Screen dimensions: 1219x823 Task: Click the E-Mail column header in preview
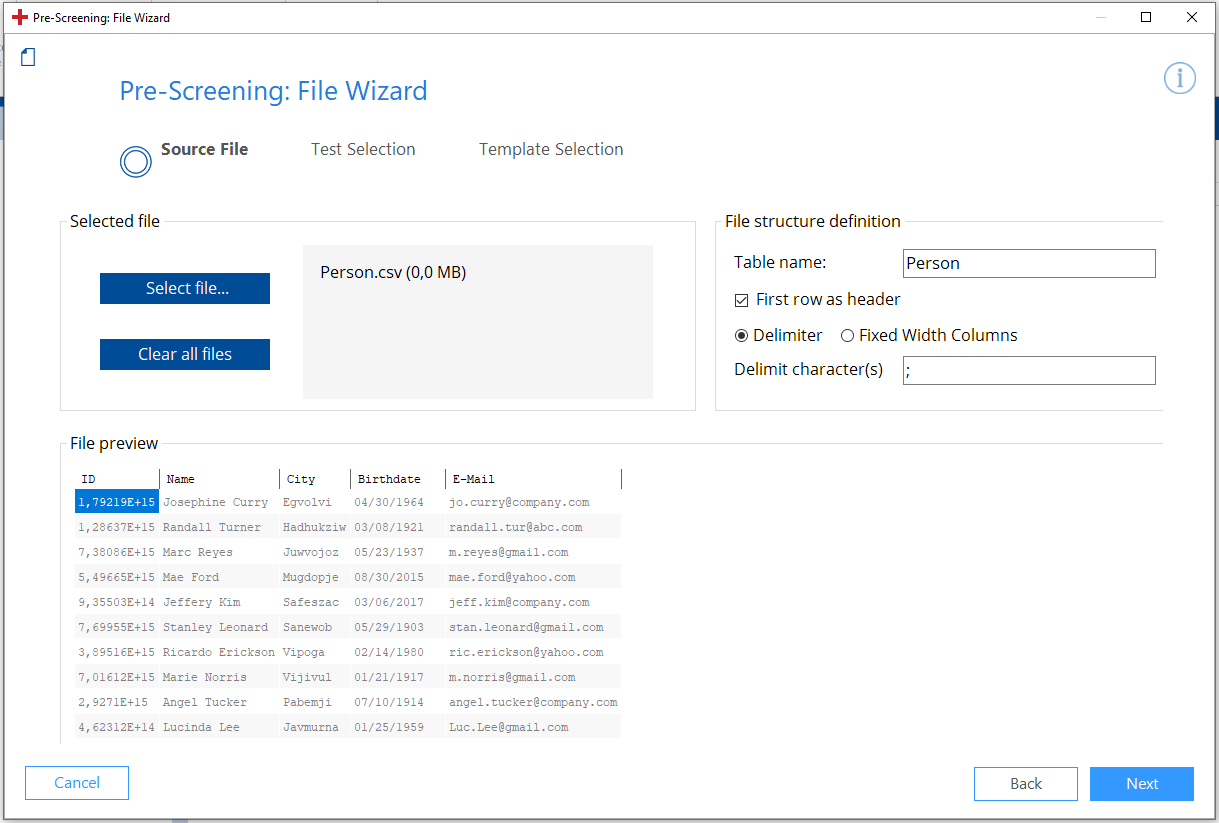(474, 479)
